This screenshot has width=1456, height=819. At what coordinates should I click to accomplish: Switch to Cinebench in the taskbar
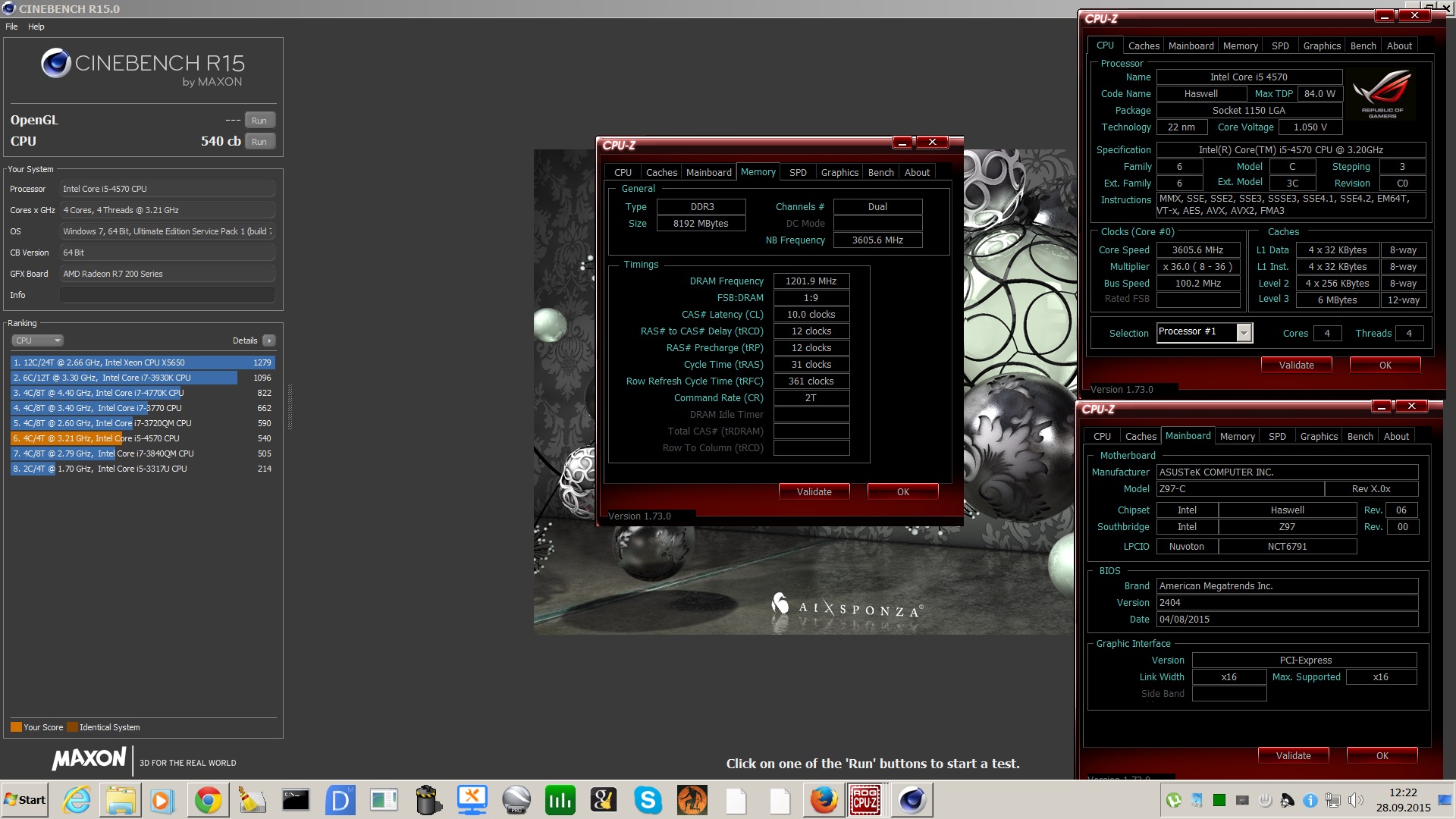click(x=911, y=800)
